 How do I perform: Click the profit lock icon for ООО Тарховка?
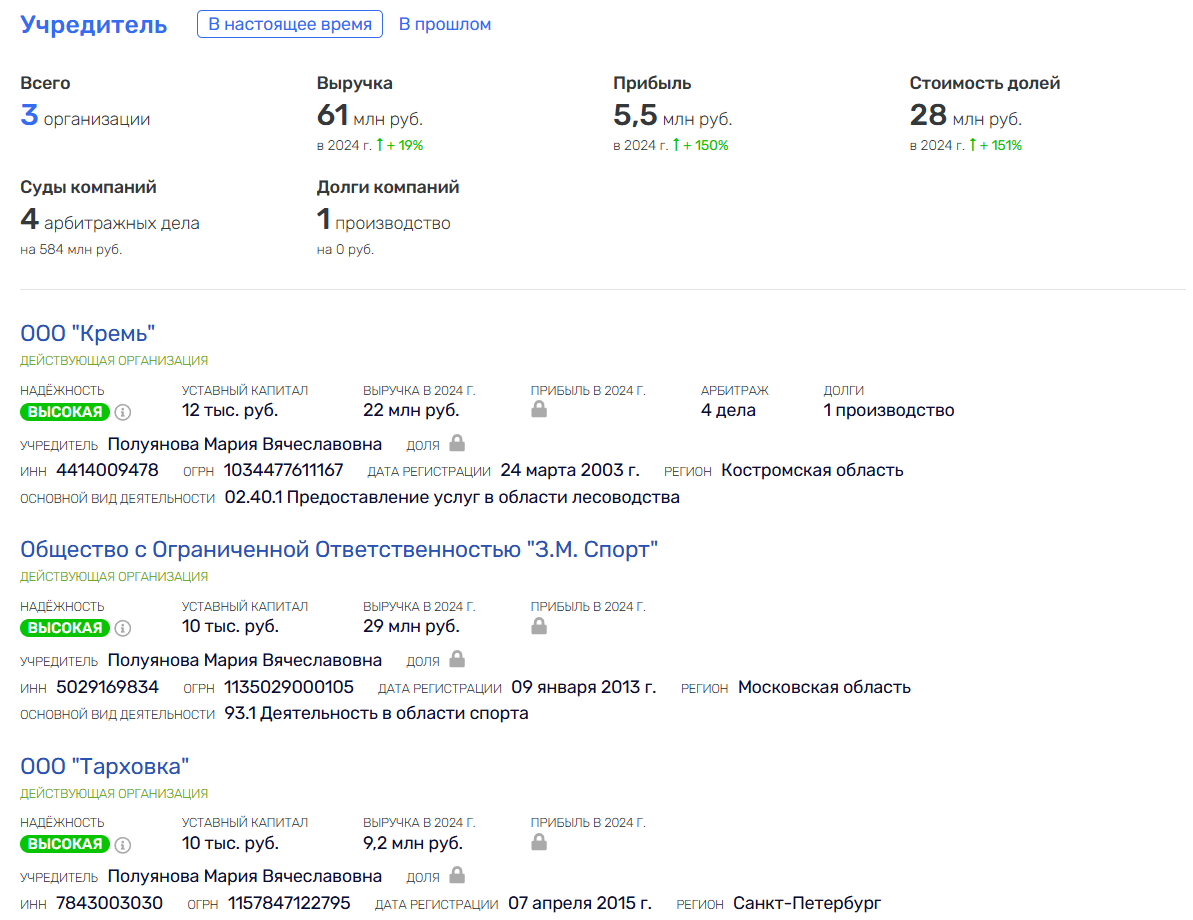pyautogui.click(x=539, y=842)
